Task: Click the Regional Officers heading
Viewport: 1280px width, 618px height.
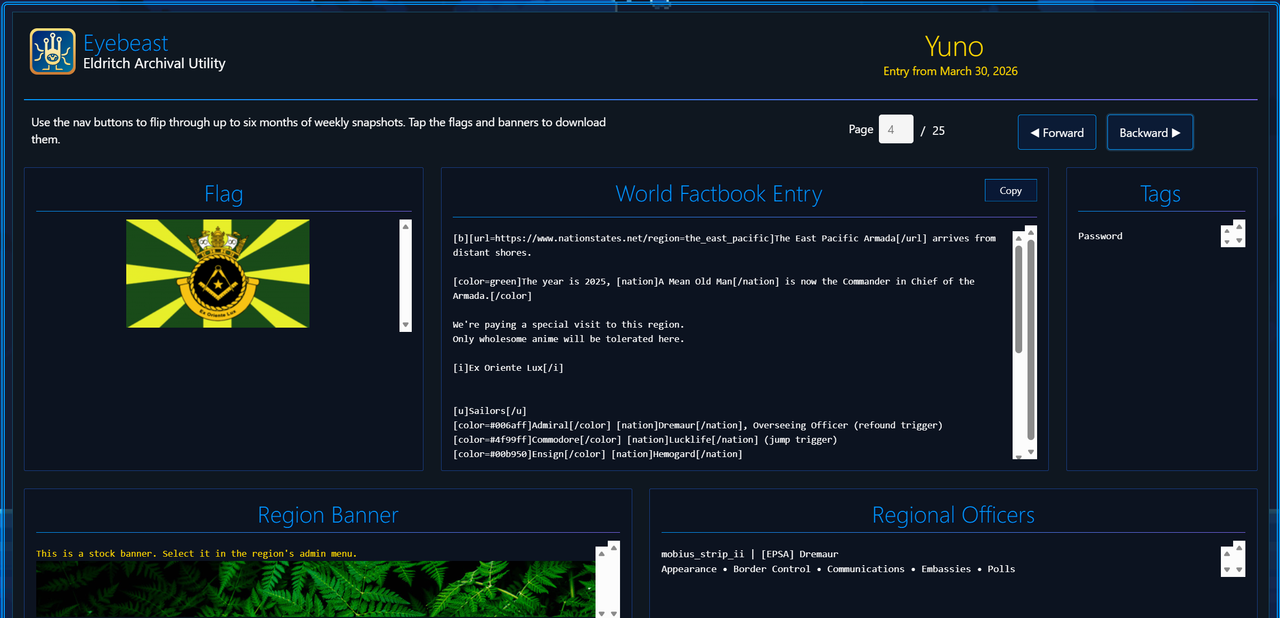Action: coord(953,515)
